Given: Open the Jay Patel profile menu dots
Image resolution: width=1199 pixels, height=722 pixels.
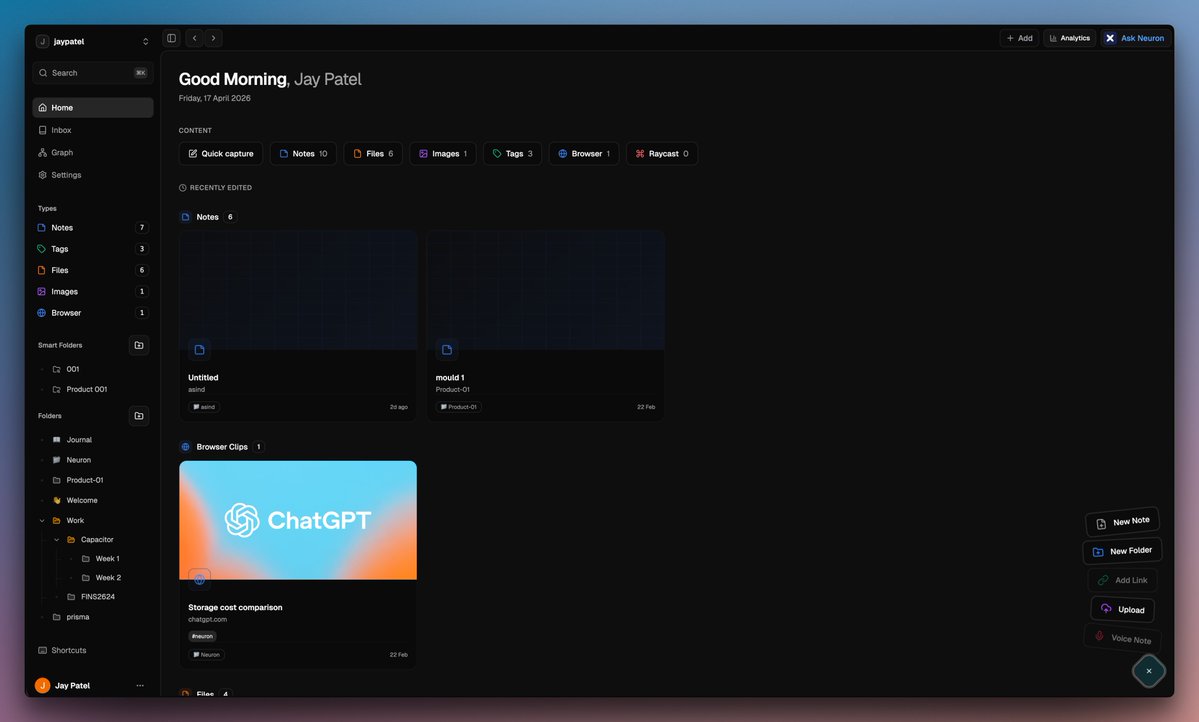Looking at the screenshot, I should [140, 685].
